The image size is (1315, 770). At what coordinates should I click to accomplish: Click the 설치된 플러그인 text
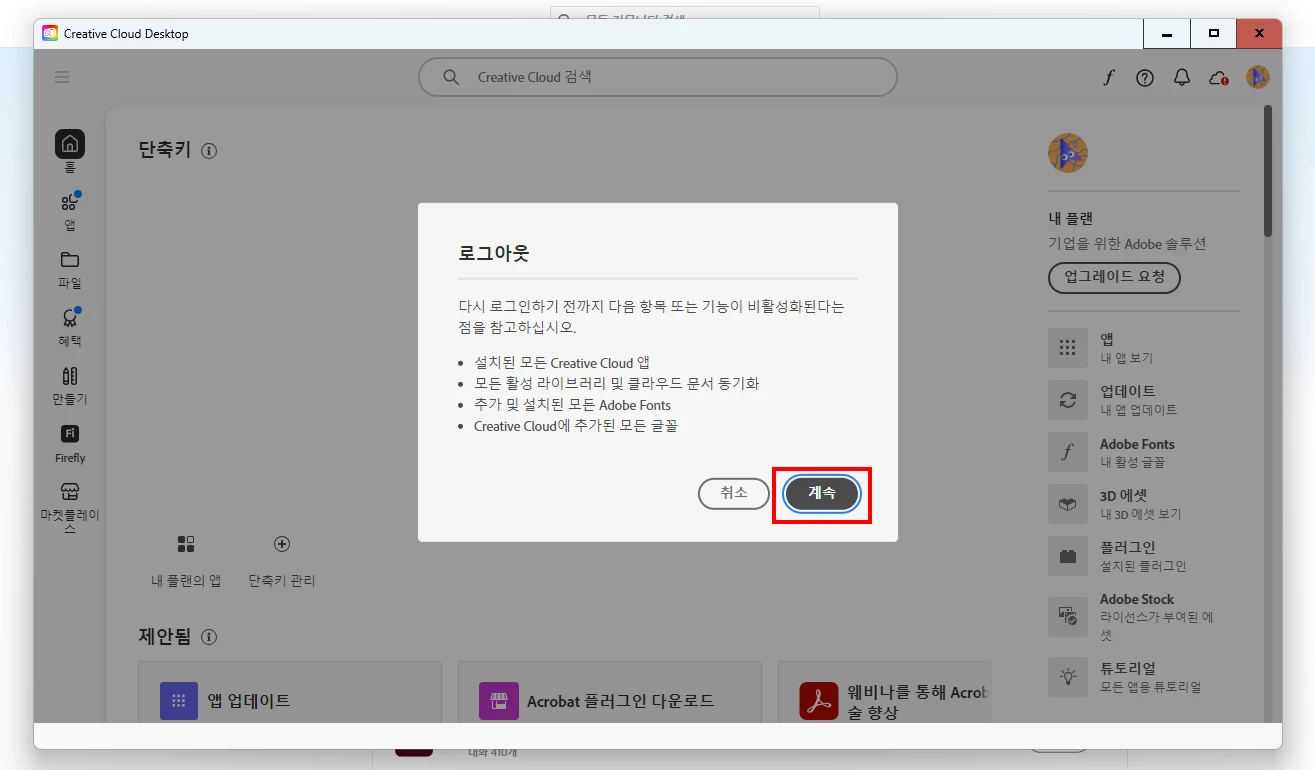(x=1143, y=566)
